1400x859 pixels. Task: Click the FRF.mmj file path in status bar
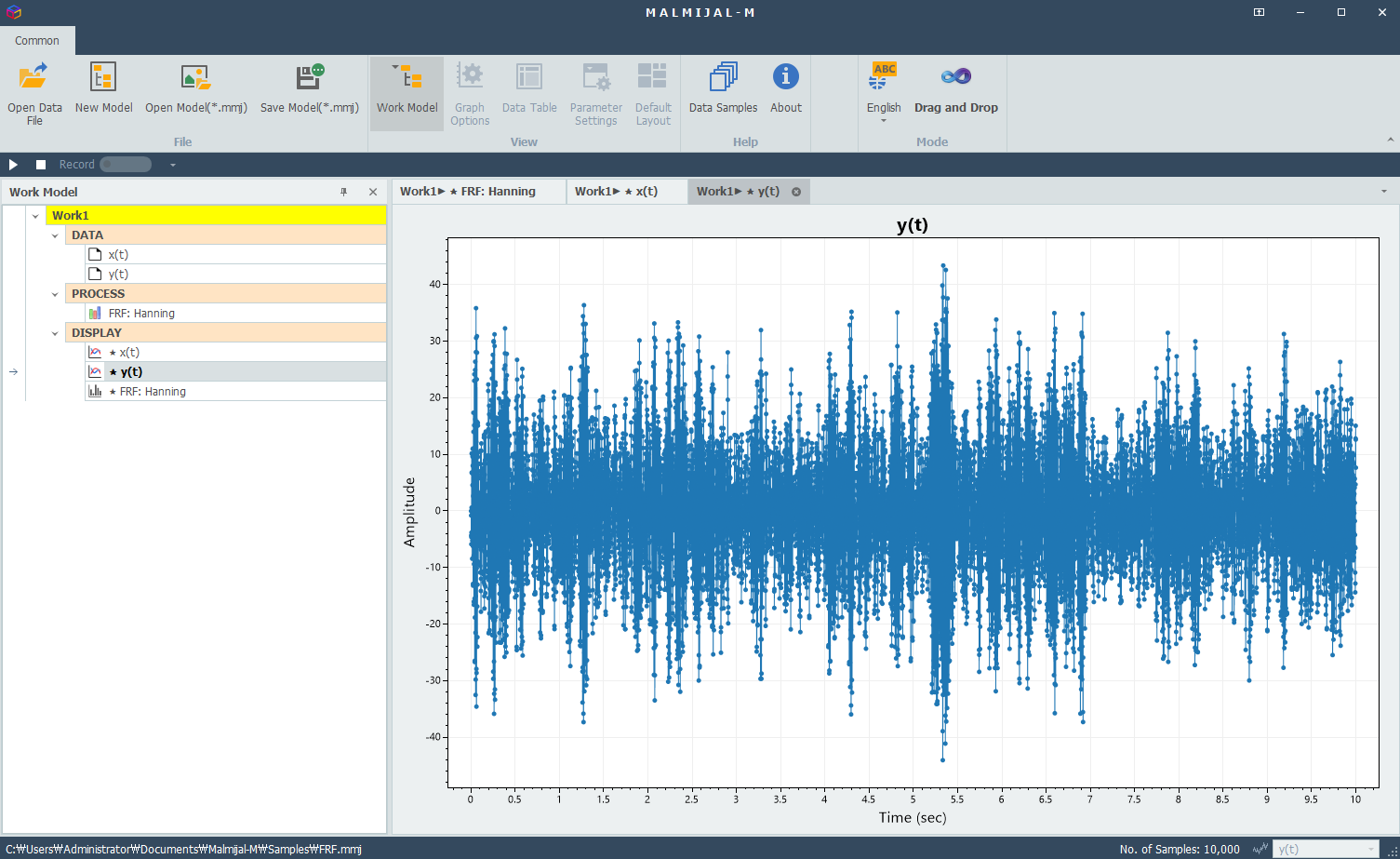click(x=183, y=849)
